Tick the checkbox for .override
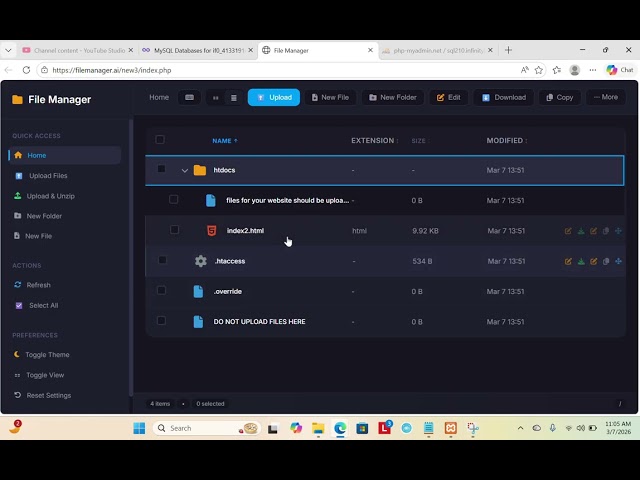 point(161,290)
